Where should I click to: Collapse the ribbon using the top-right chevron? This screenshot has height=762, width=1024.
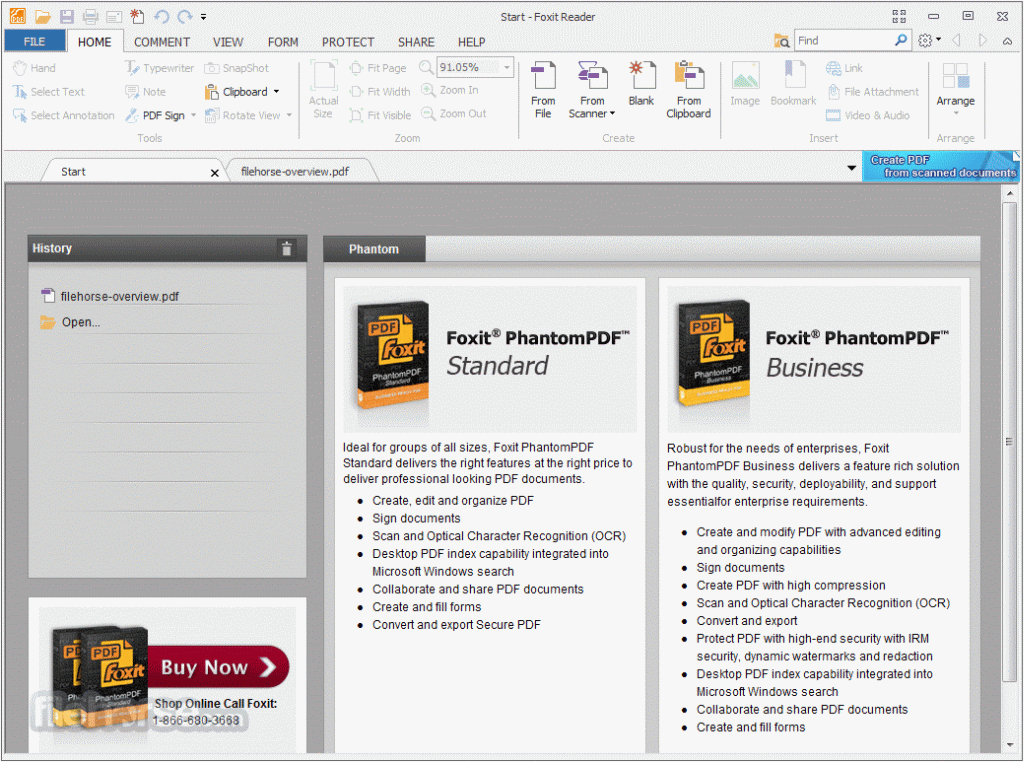(x=1008, y=40)
